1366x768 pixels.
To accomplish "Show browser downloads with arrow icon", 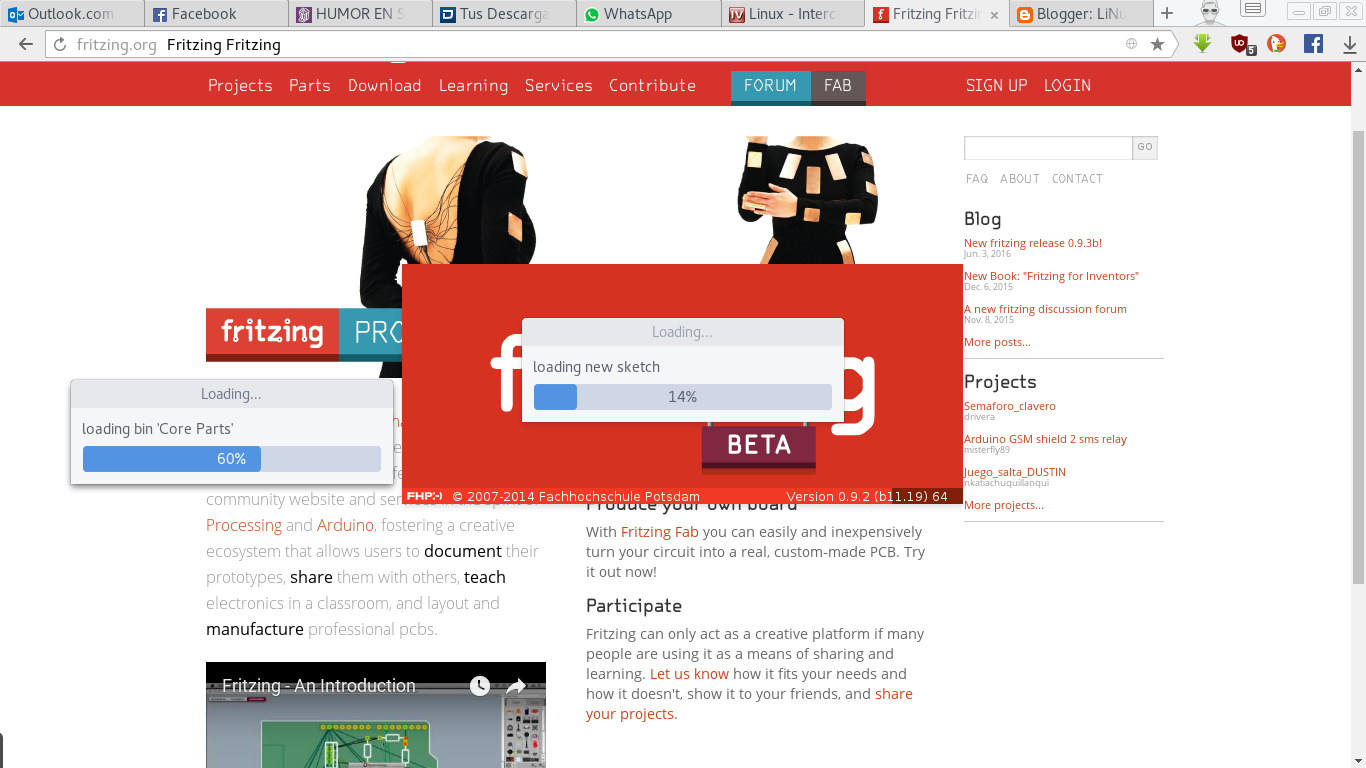I will 1349,44.
